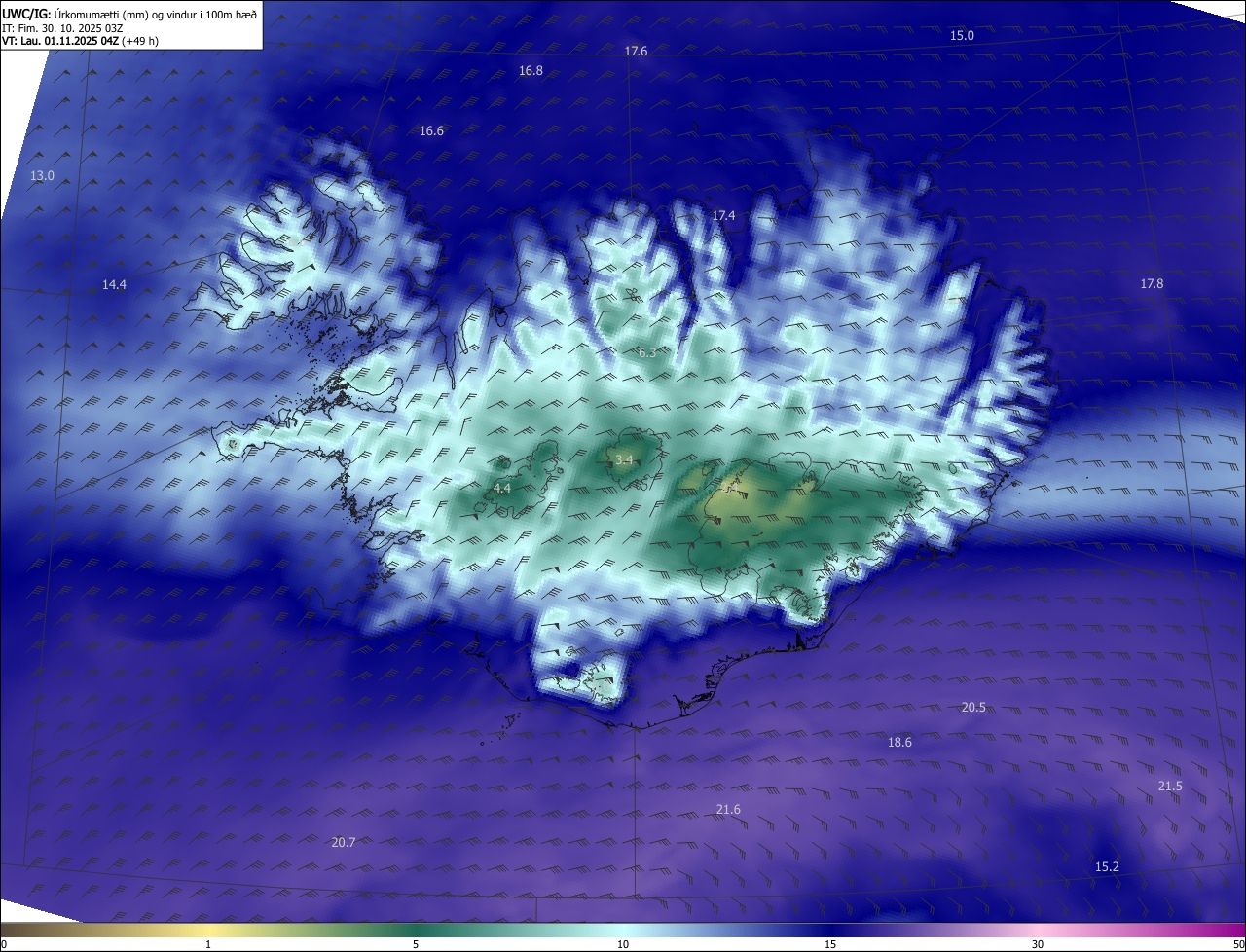Click the colorbar tick label 5
Viewport: 1246px width, 952px height.
416,944
